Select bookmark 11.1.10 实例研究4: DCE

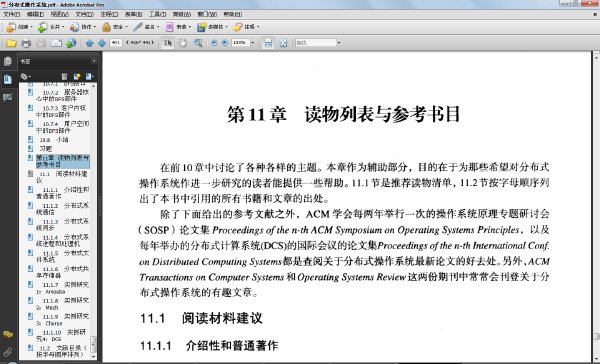click(x=61, y=336)
